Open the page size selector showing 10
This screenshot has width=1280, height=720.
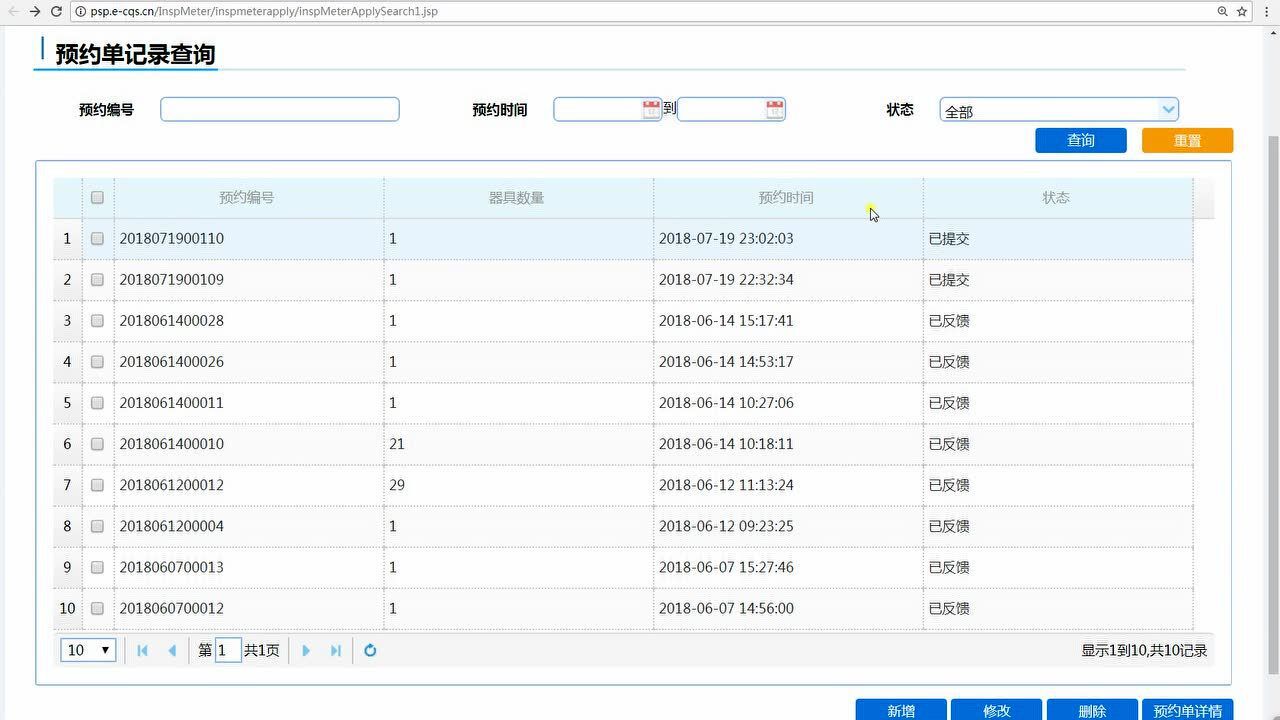(88, 650)
